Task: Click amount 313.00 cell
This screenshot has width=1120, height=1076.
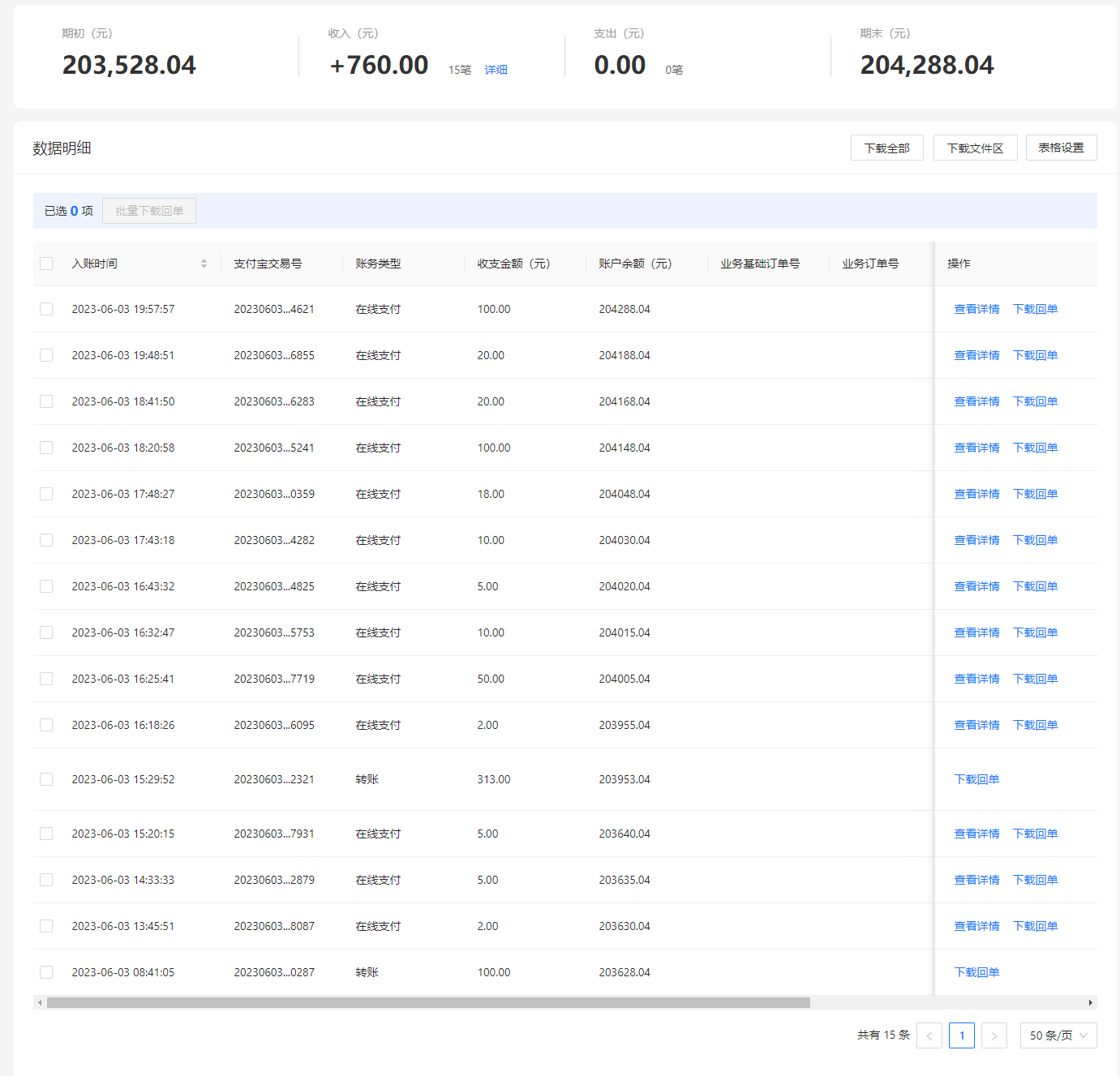Action: pyautogui.click(x=494, y=779)
